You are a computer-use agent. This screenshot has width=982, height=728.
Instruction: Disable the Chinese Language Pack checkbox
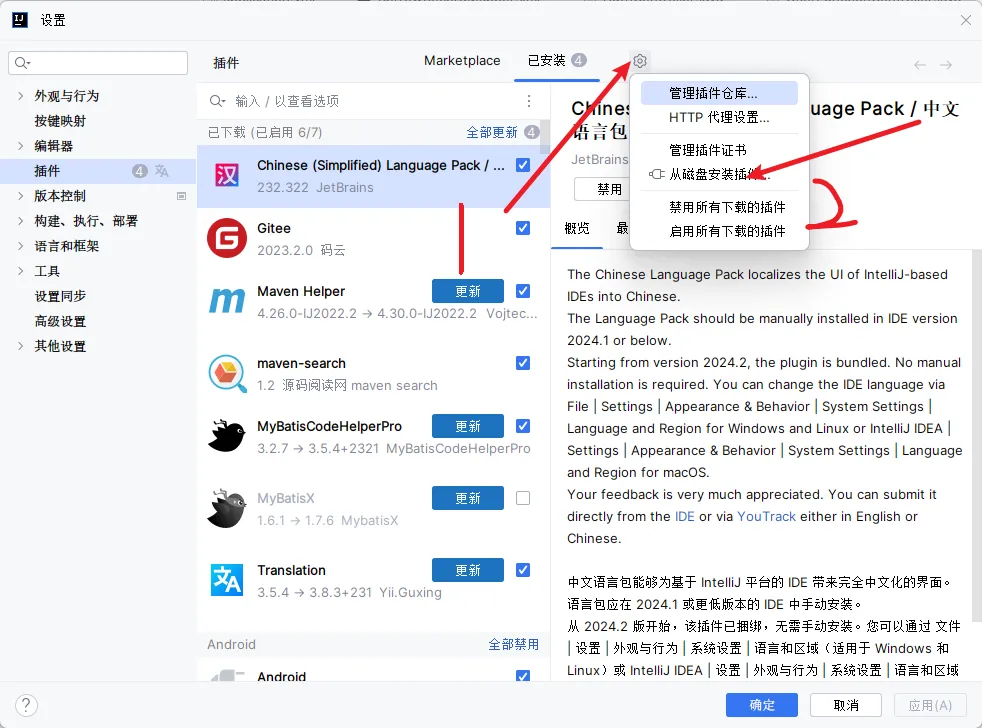click(523, 165)
